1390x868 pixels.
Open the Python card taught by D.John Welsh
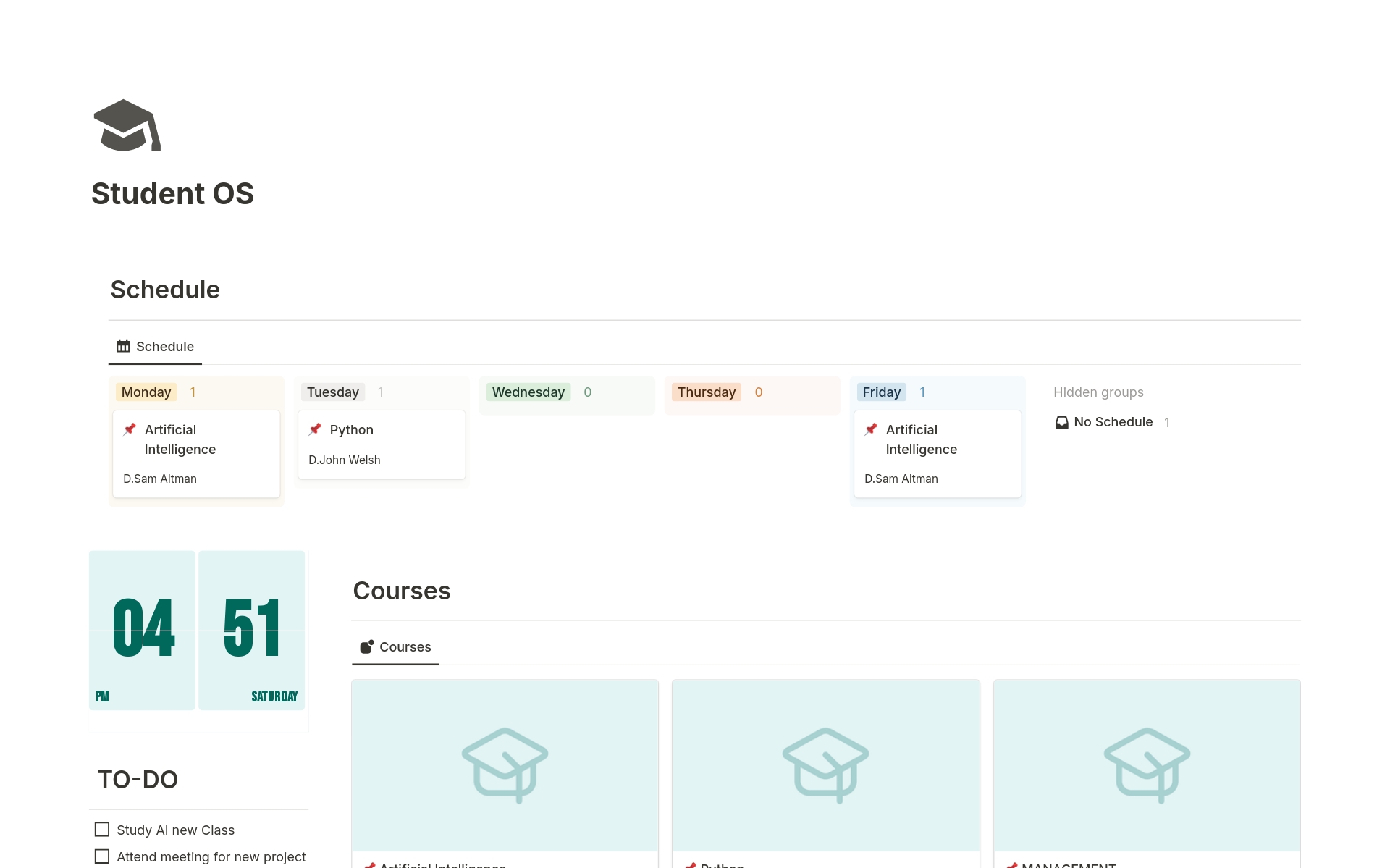[382, 444]
